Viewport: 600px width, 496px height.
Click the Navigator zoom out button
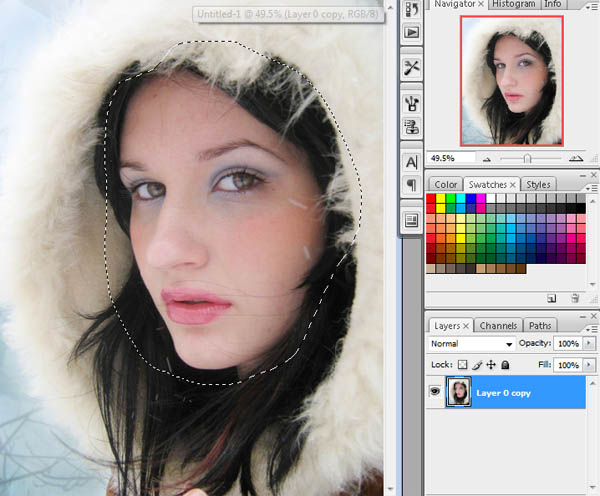[487, 159]
